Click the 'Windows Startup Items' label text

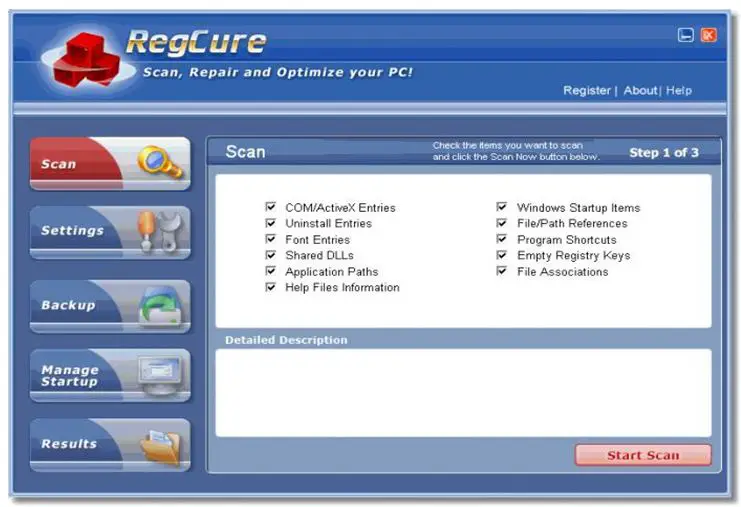579,207
